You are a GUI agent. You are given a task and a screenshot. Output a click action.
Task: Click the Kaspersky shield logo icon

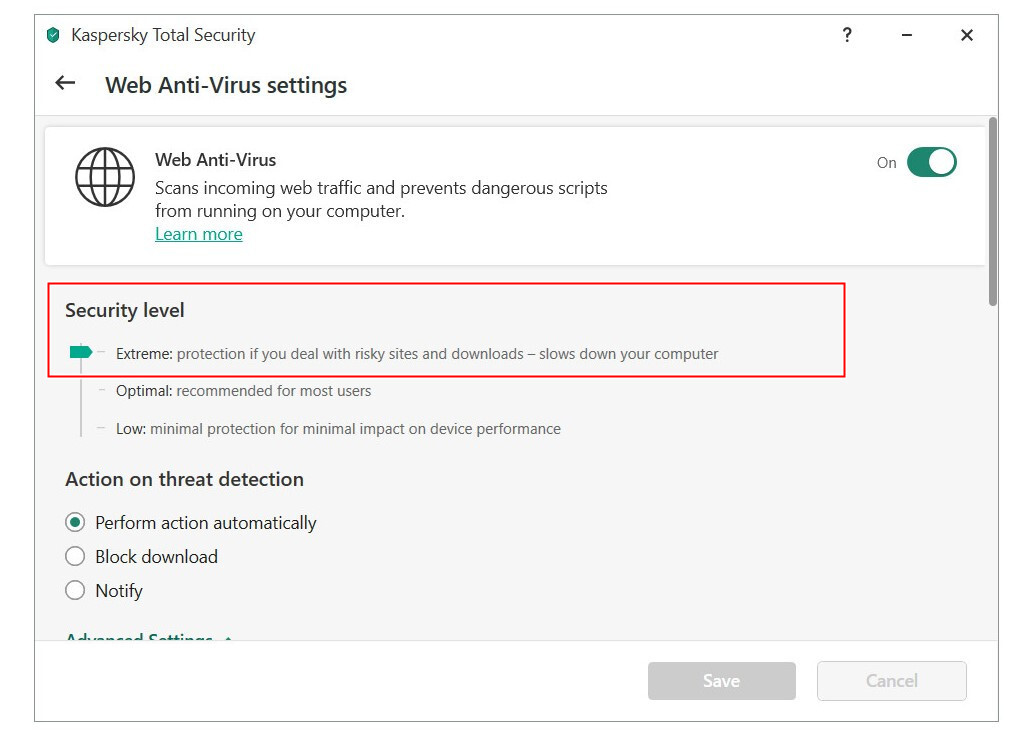(x=53, y=35)
